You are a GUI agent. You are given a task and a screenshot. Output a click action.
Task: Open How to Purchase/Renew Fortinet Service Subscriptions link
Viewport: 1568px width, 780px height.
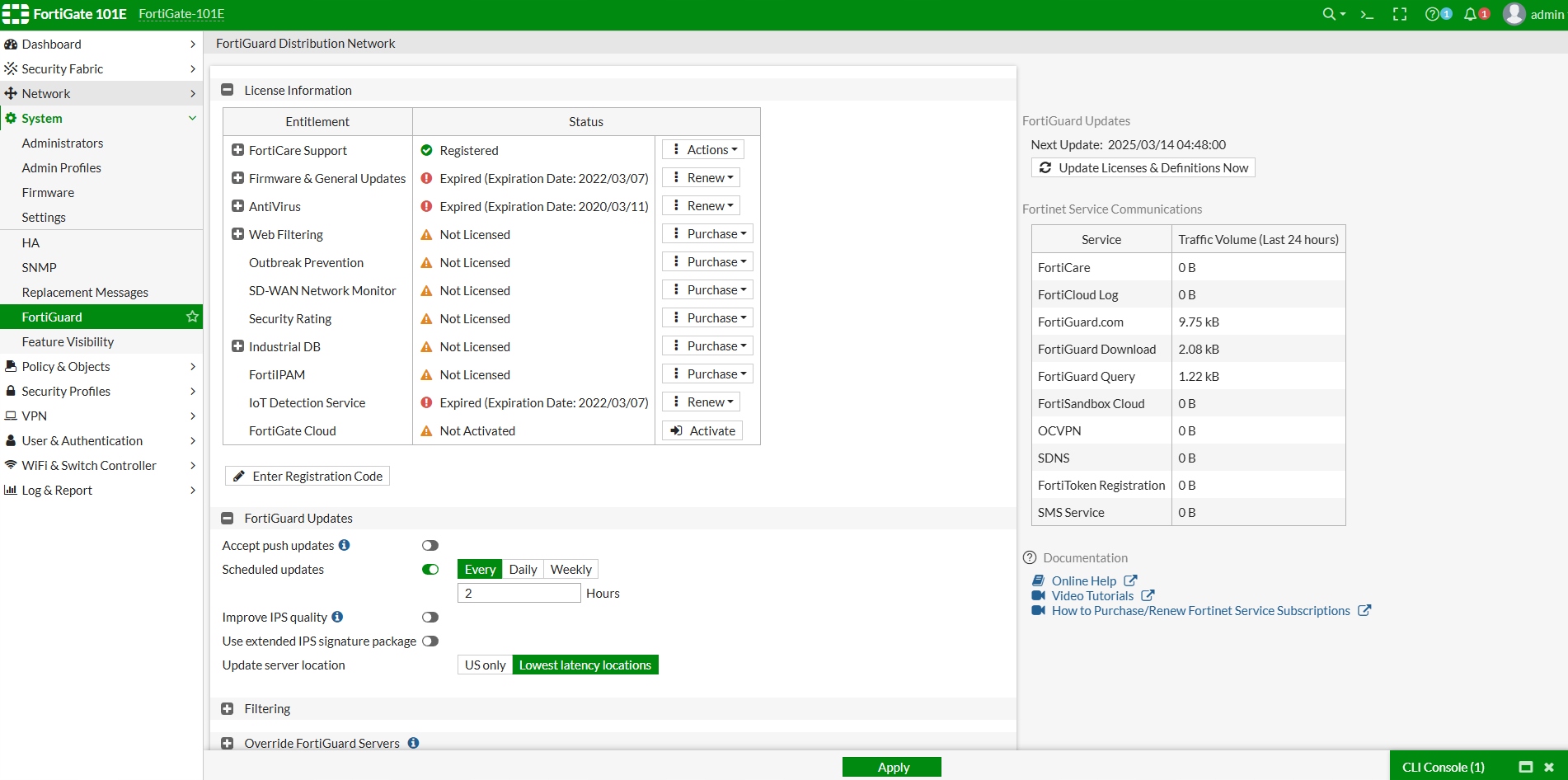1201,610
